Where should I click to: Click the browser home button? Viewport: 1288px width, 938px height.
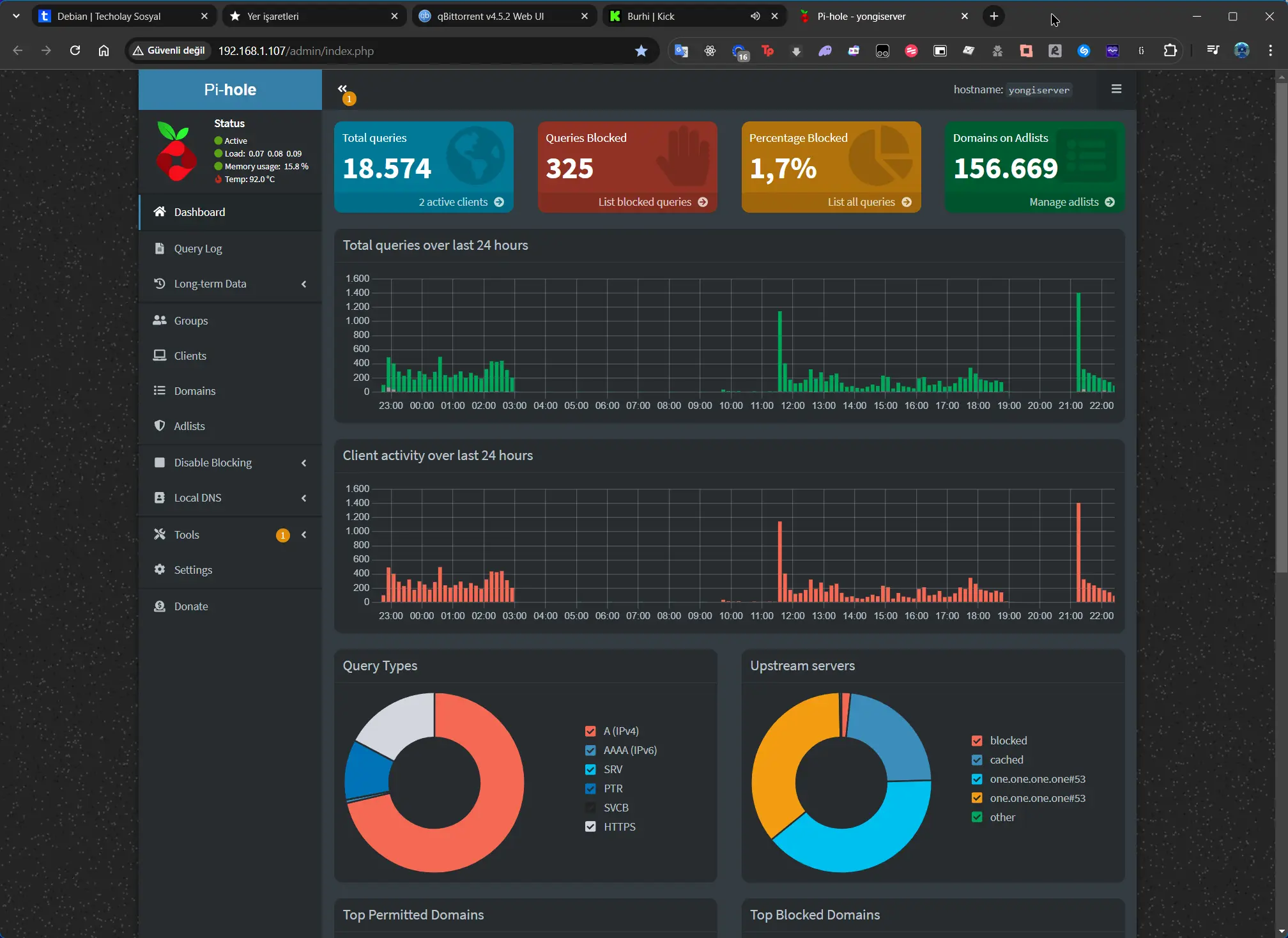[103, 50]
